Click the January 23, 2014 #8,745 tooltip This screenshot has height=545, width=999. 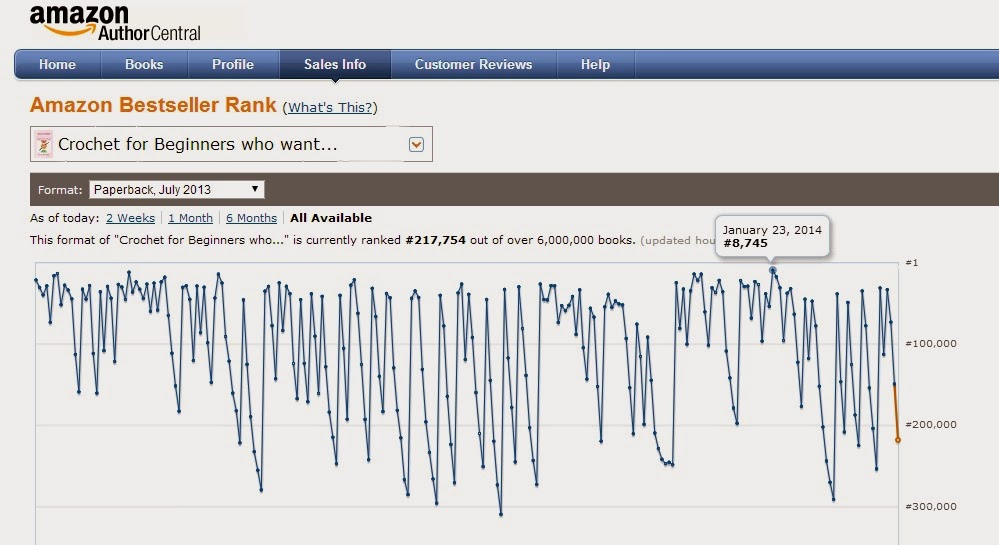[772, 236]
